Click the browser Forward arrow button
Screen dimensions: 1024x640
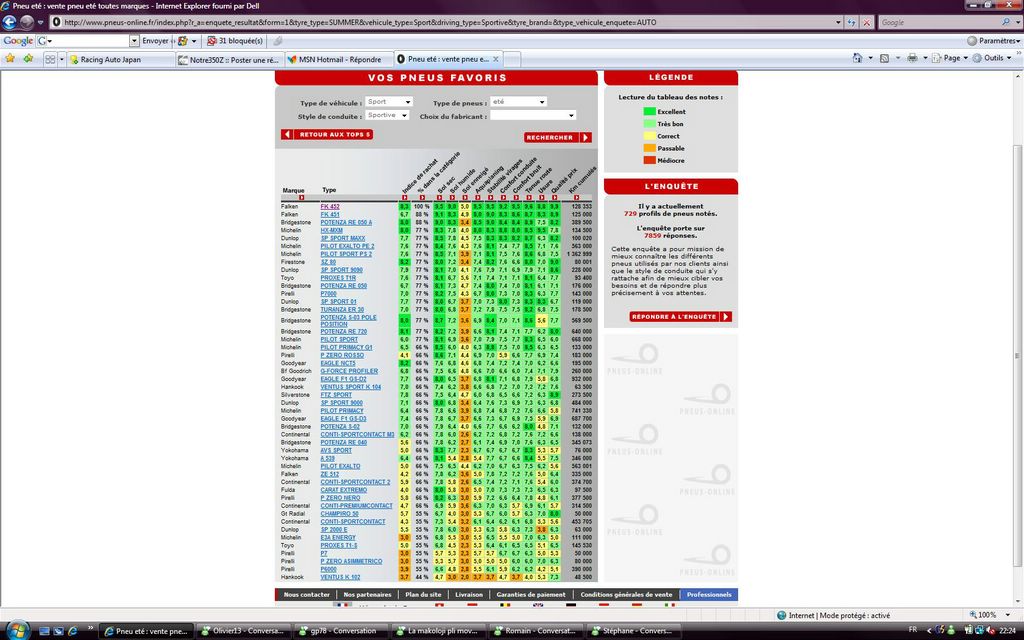(26, 22)
